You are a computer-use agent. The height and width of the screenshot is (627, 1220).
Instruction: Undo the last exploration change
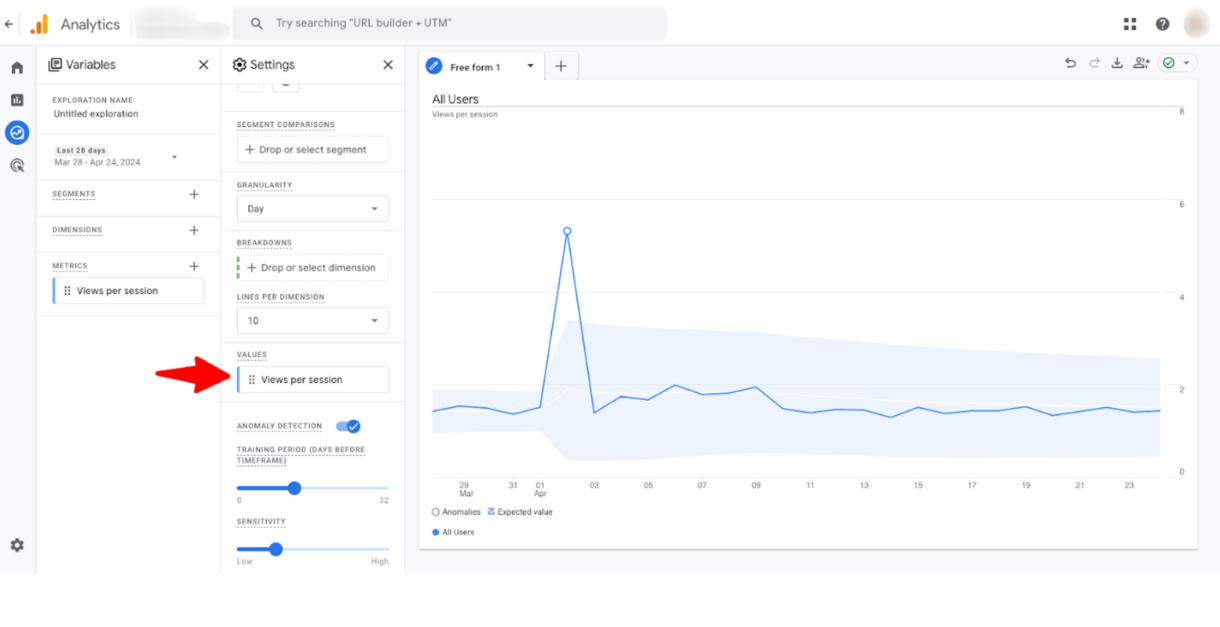[x=1069, y=62]
